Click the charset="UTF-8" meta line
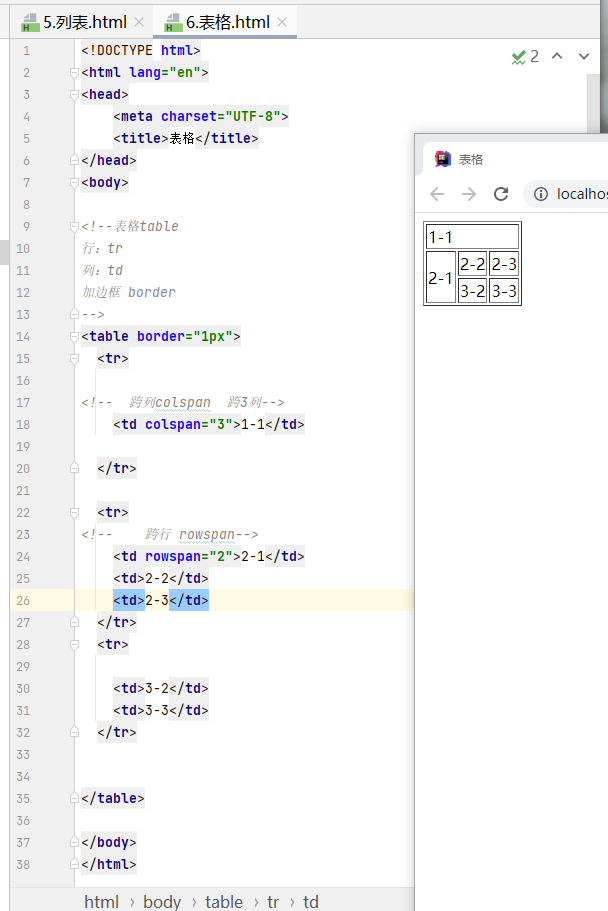The height and width of the screenshot is (911, 608). (201, 117)
